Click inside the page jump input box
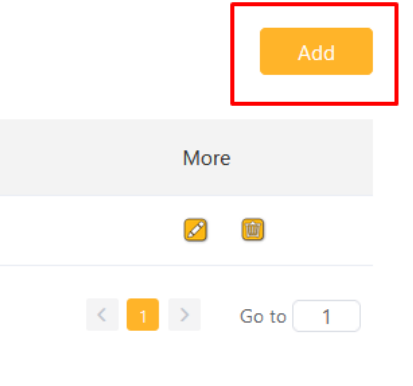The height and width of the screenshot is (386, 413). [x=326, y=316]
